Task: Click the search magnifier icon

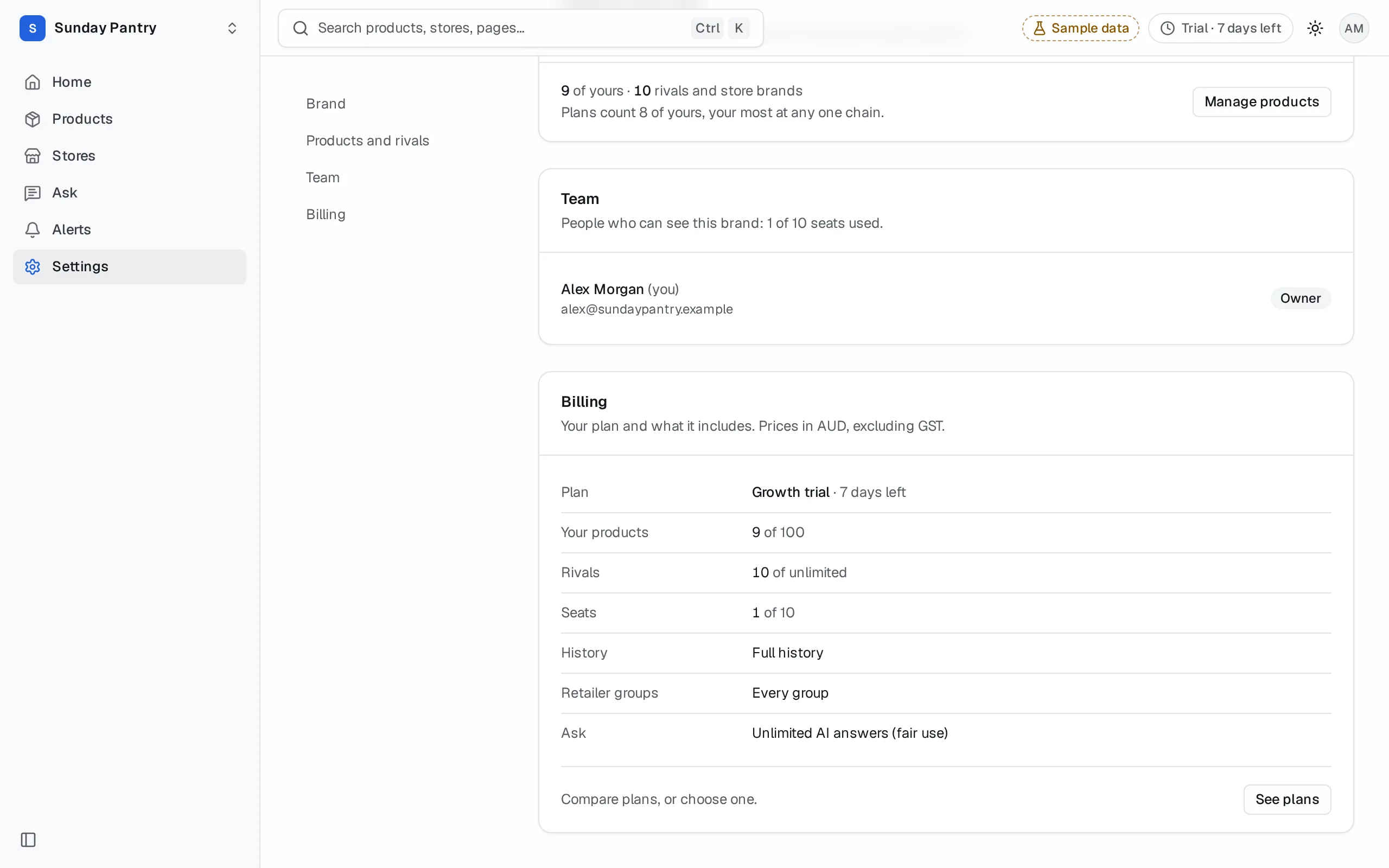Action: [301, 28]
